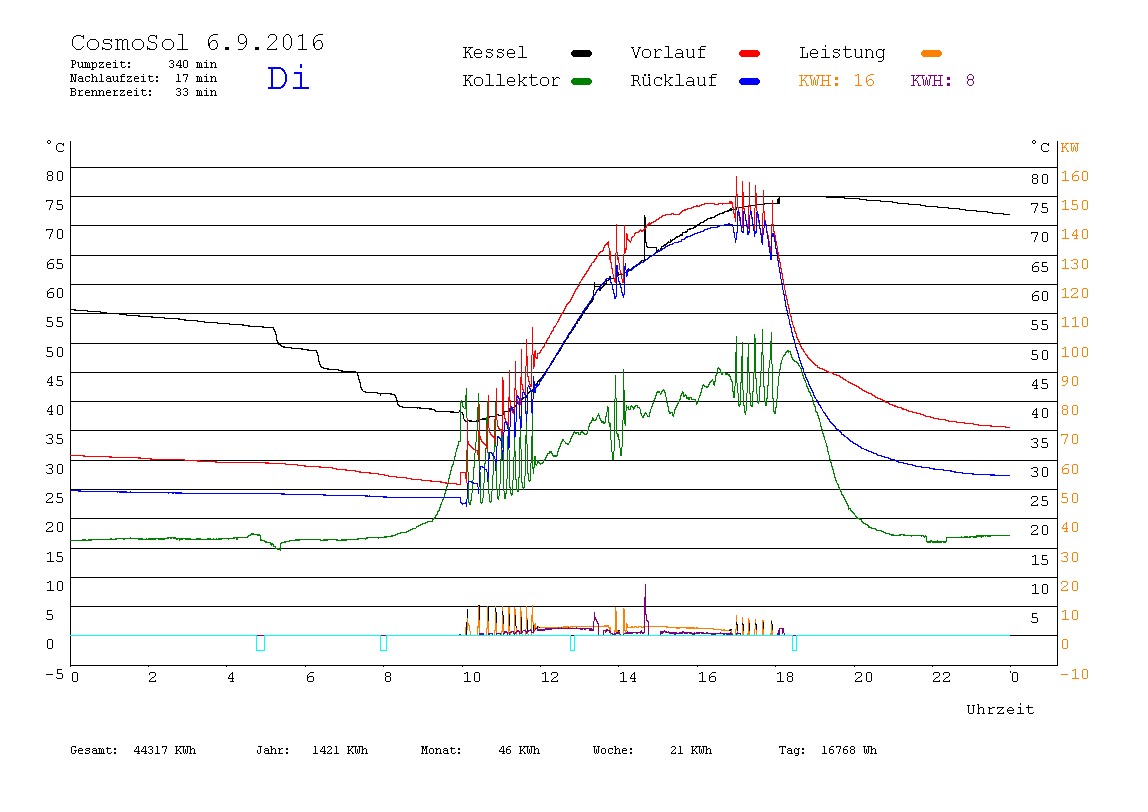Click the left axis '-5' temperature label
The width and height of the screenshot is (1148, 812).
(x=55, y=674)
